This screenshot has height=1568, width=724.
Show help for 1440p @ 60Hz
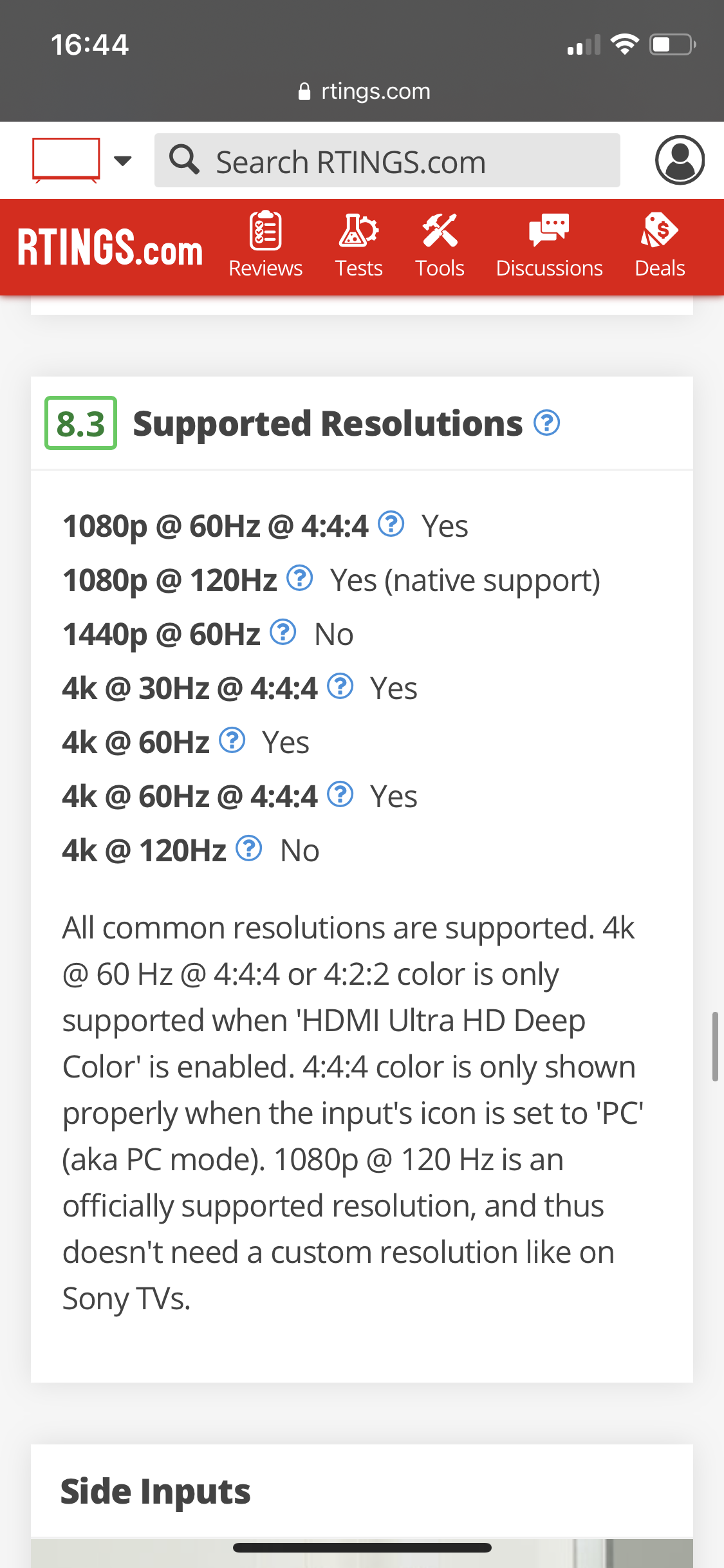283,632
